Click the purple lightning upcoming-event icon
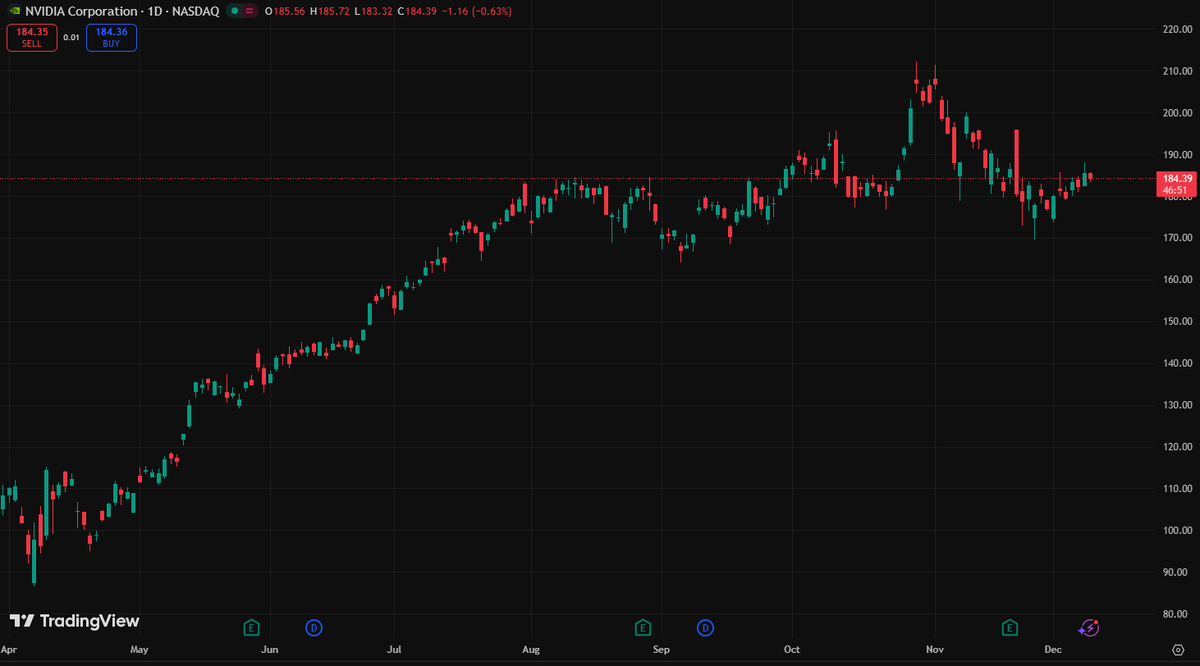Screen dimensions: 1200x666 click(x=1089, y=628)
